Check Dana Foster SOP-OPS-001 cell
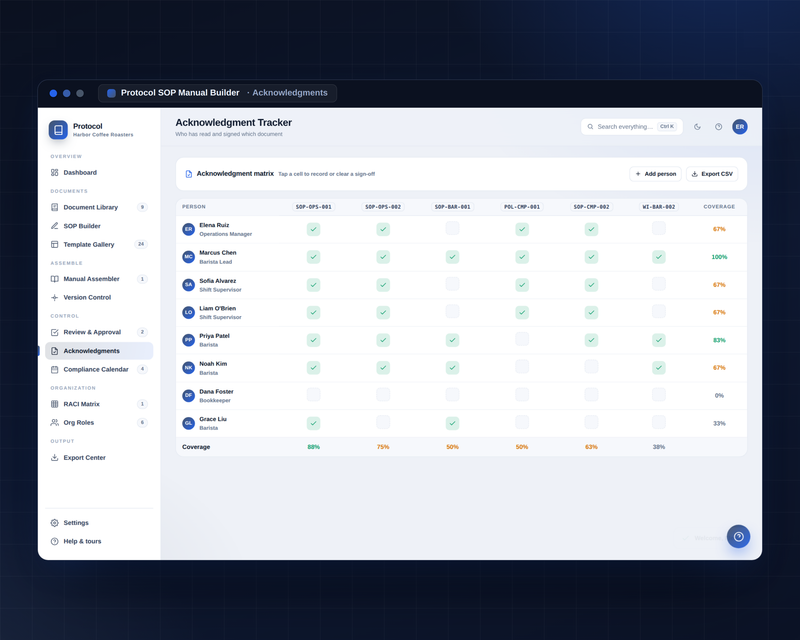This screenshot has height=640, width=800. 314,395
